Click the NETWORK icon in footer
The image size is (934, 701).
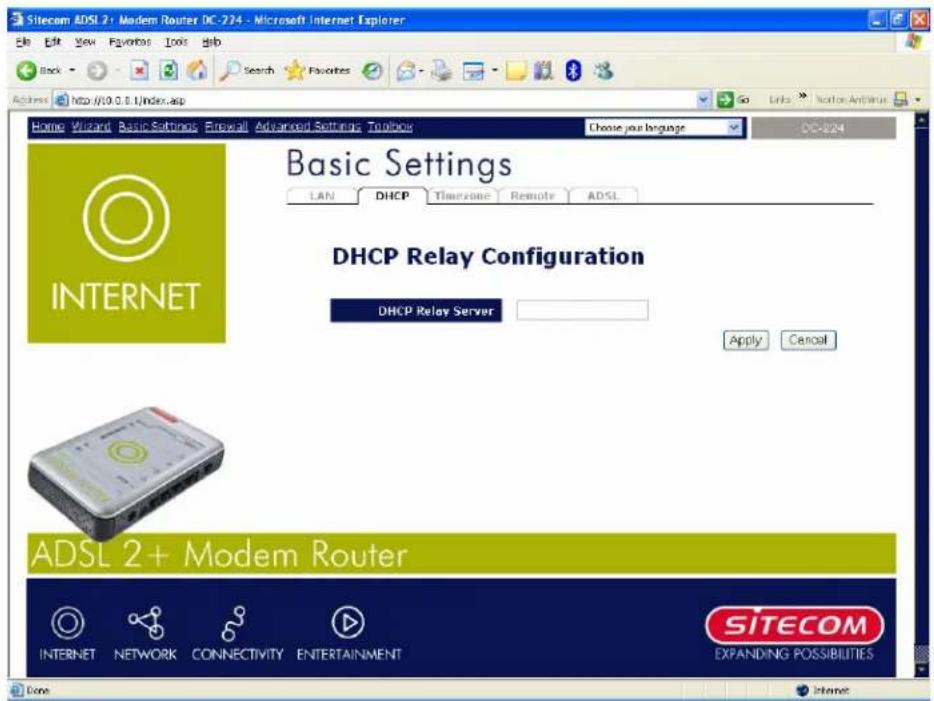pyautogui.click(x=146, y=623)
